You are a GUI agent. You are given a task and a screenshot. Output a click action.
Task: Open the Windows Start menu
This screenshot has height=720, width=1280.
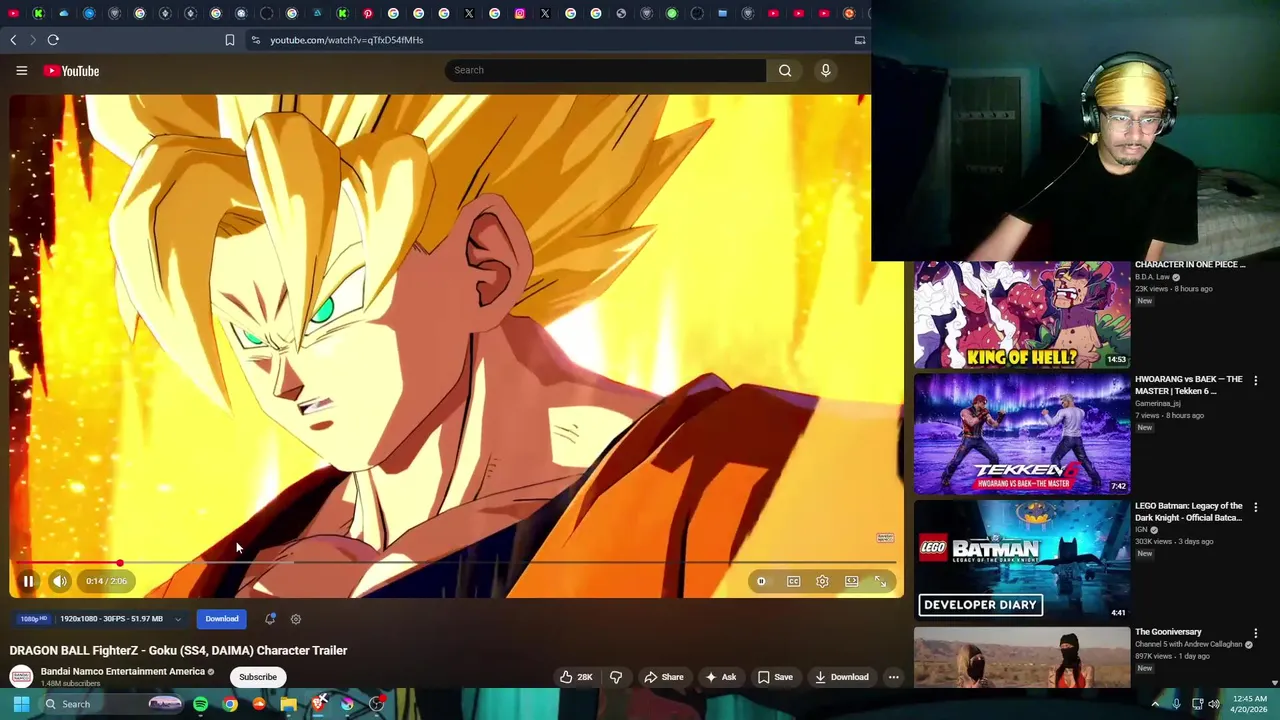pos(21,704)
